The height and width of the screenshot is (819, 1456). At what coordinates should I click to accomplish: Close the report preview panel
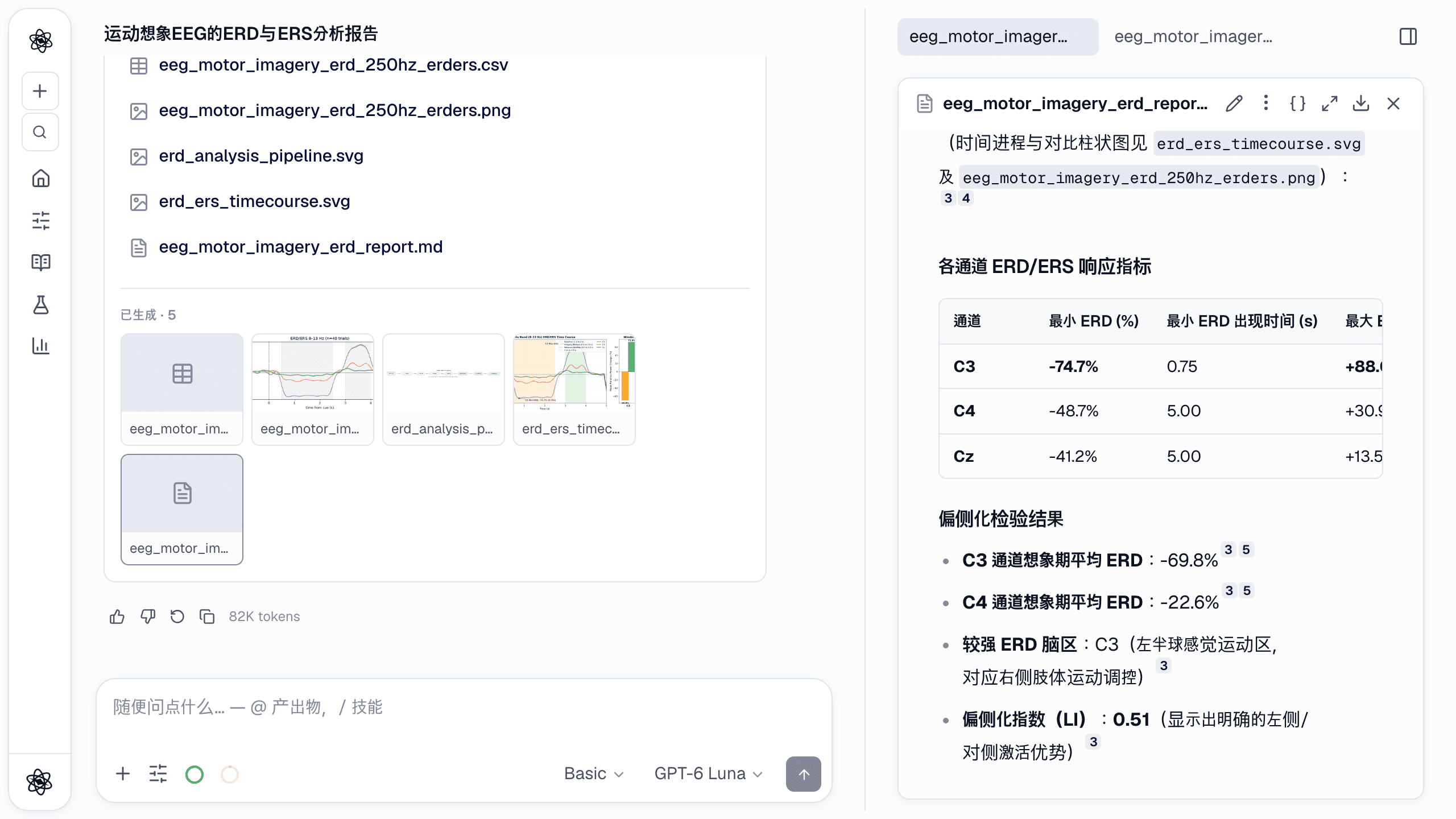(x=1393, y=104)
